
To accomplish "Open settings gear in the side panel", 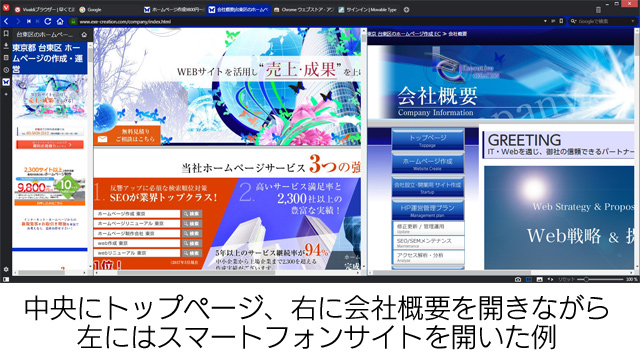I will pyautogui.click(x=6, y=269).
